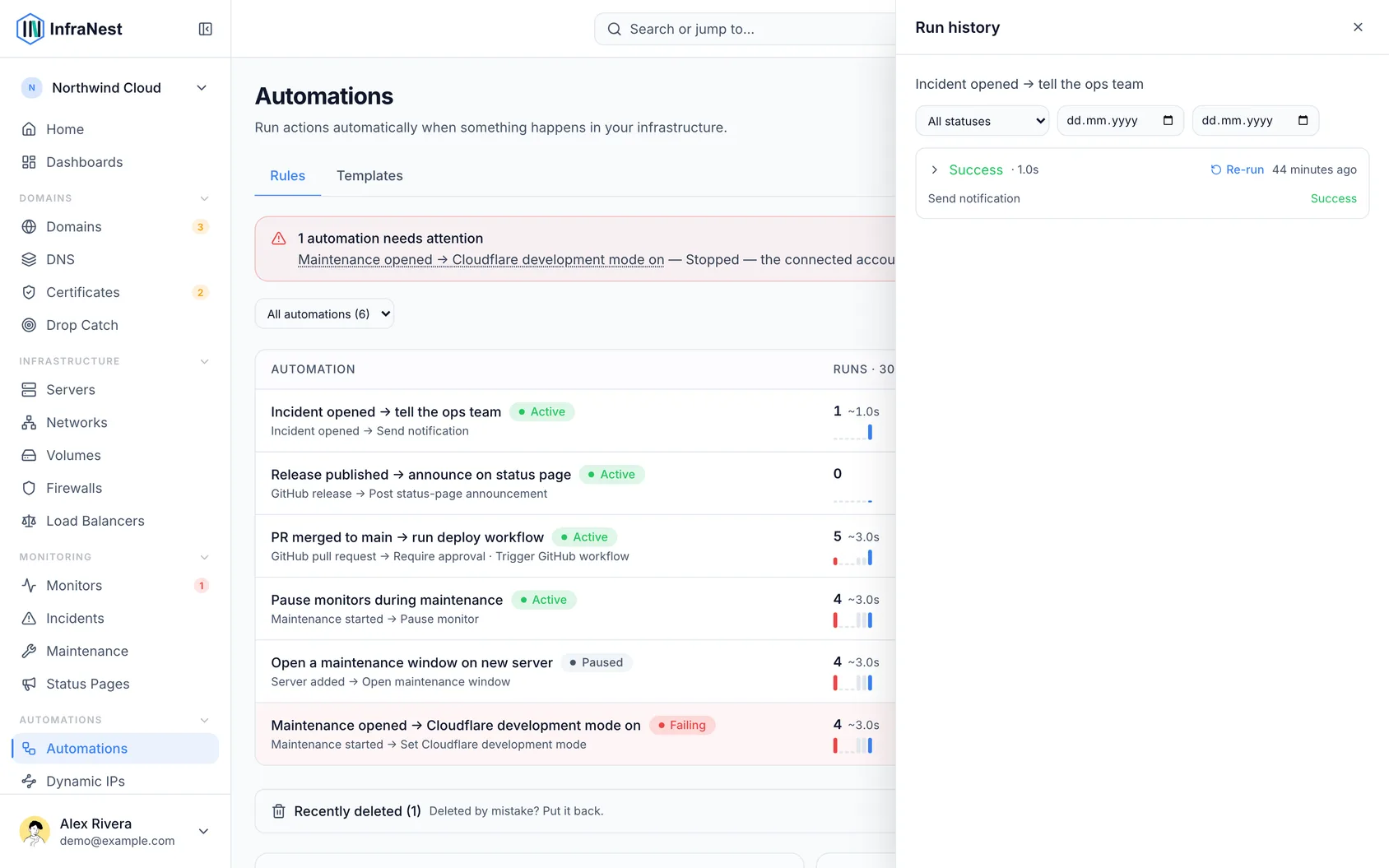This screenshot has width=1389, height=868.
Task: Go to Dashboards in the sidebar
Action: pyautogui.click(x=115, y=162)
